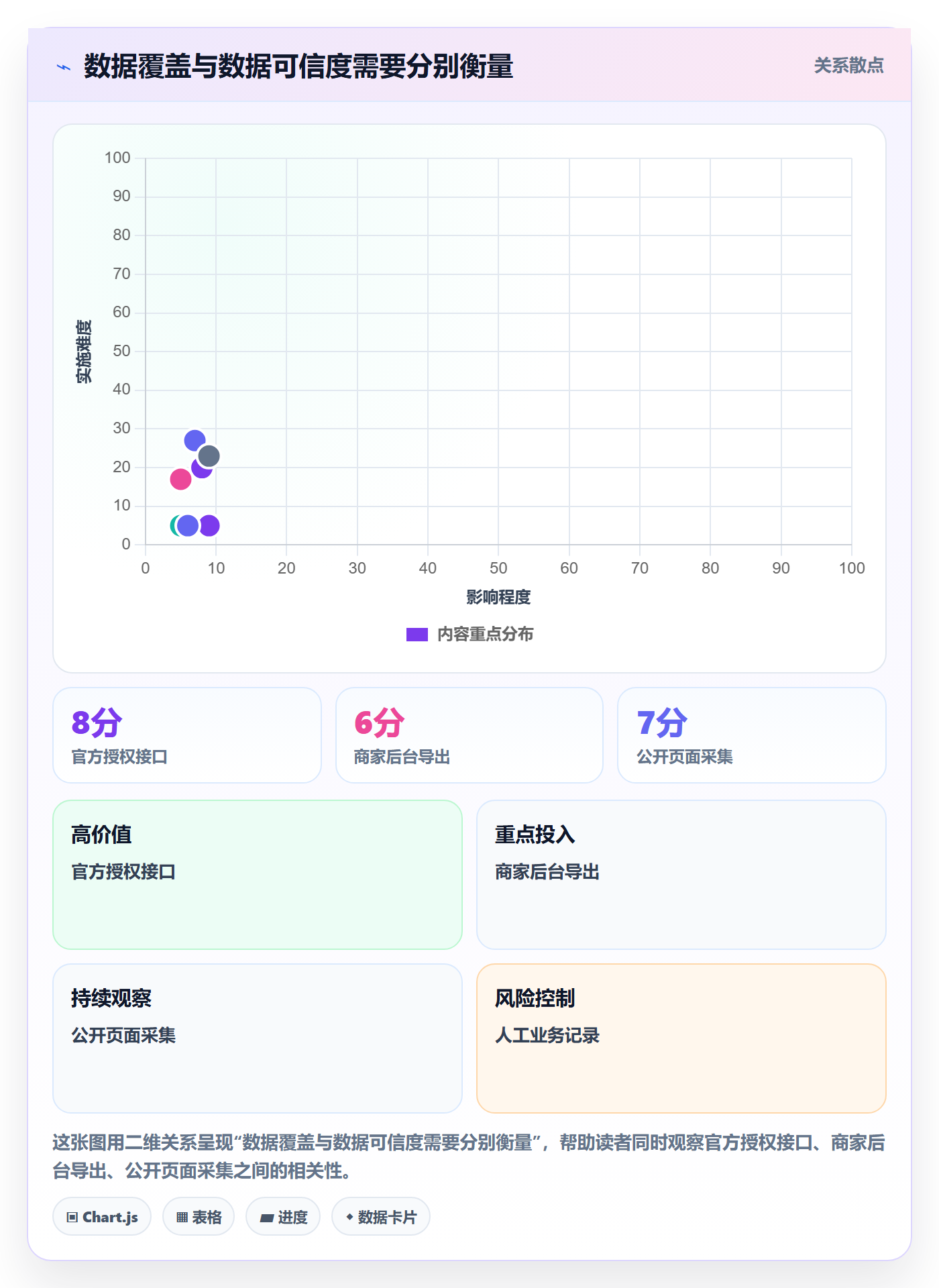Select the bottom-row blue scatter point

pos(188,525)
